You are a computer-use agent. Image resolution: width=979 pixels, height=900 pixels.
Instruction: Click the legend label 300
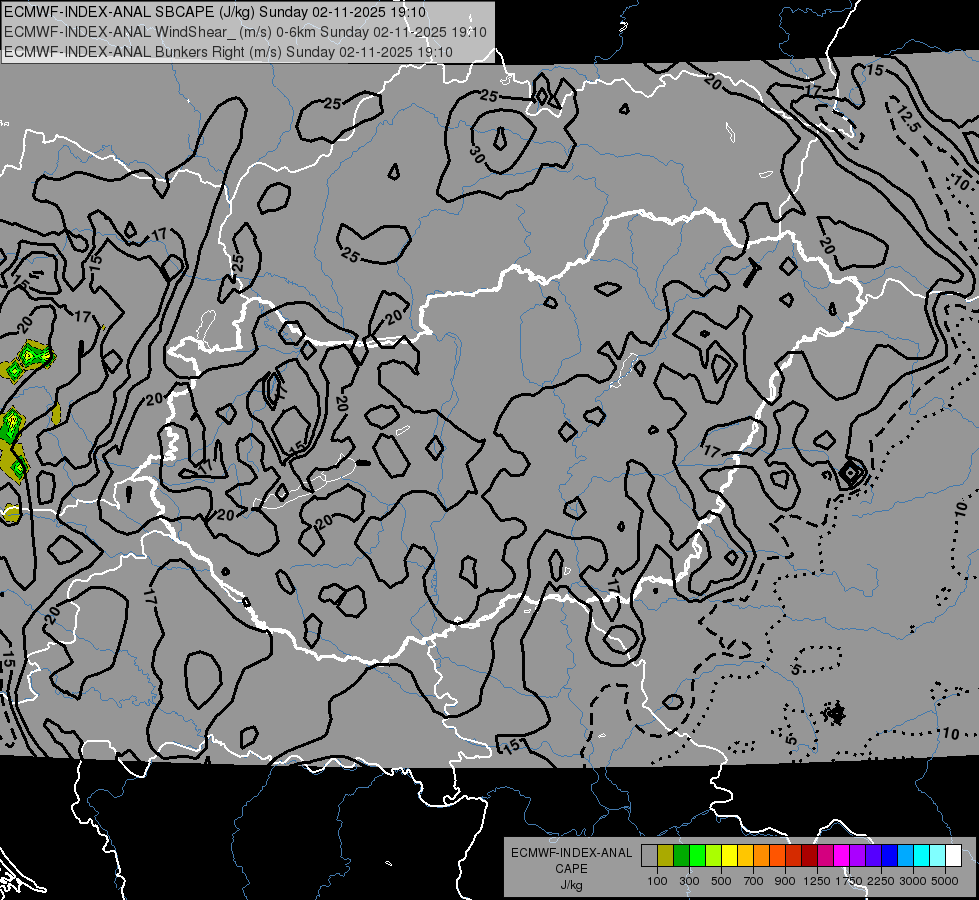[689, 881]
